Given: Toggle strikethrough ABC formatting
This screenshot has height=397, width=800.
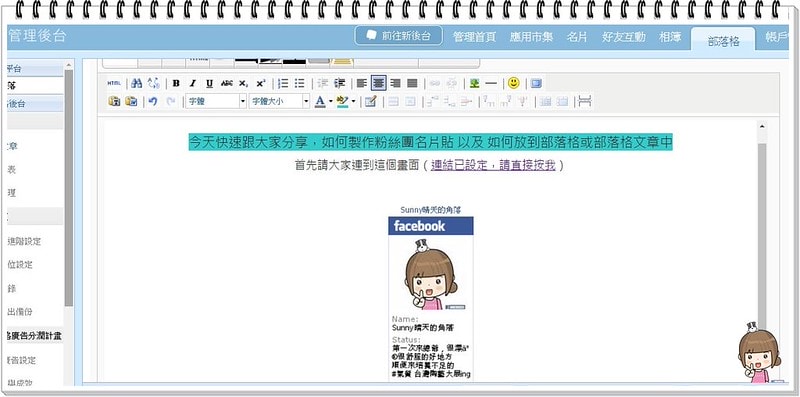Looking at the screenshot, I should (x=227, y=83).
